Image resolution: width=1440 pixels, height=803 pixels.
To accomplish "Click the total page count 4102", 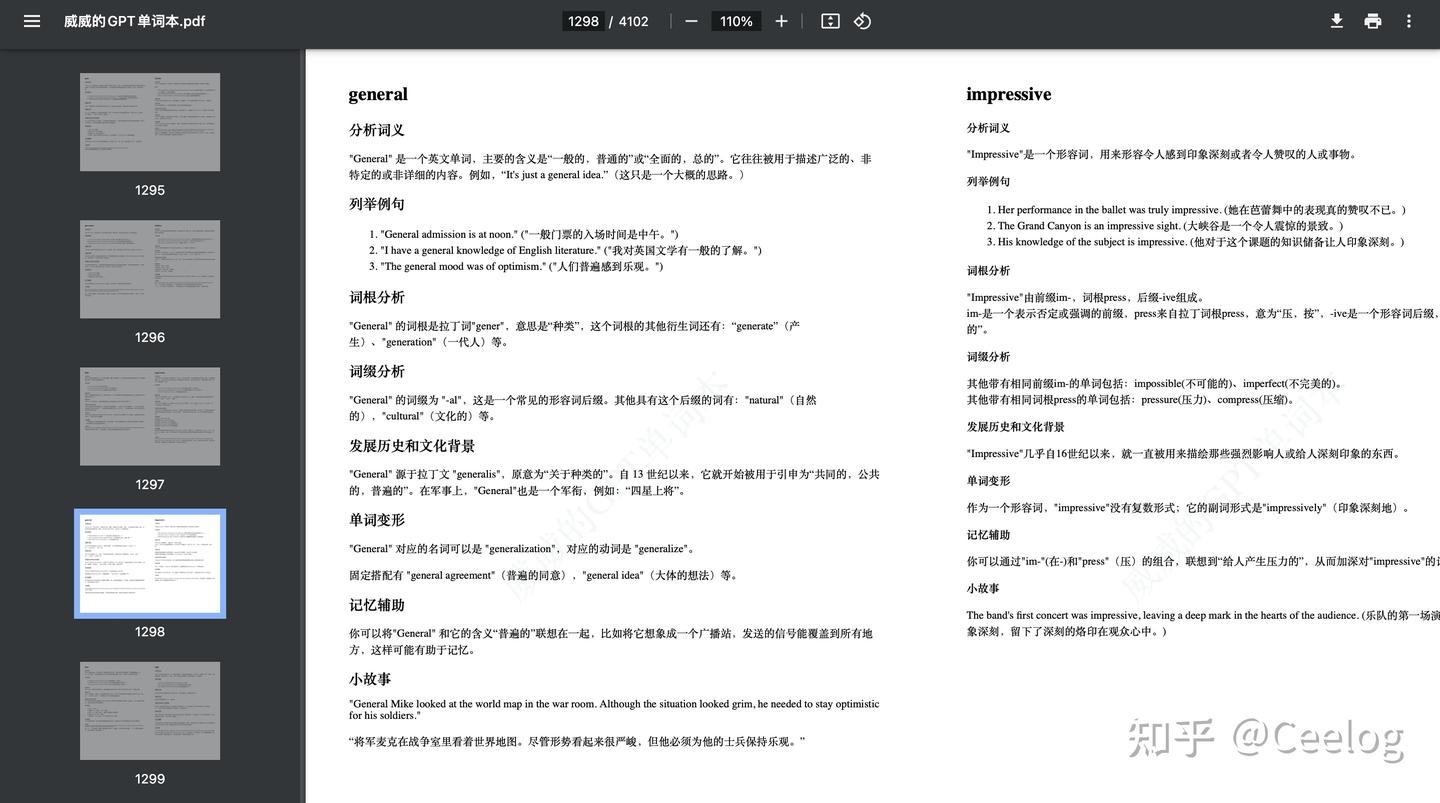I will click(633, 20).
